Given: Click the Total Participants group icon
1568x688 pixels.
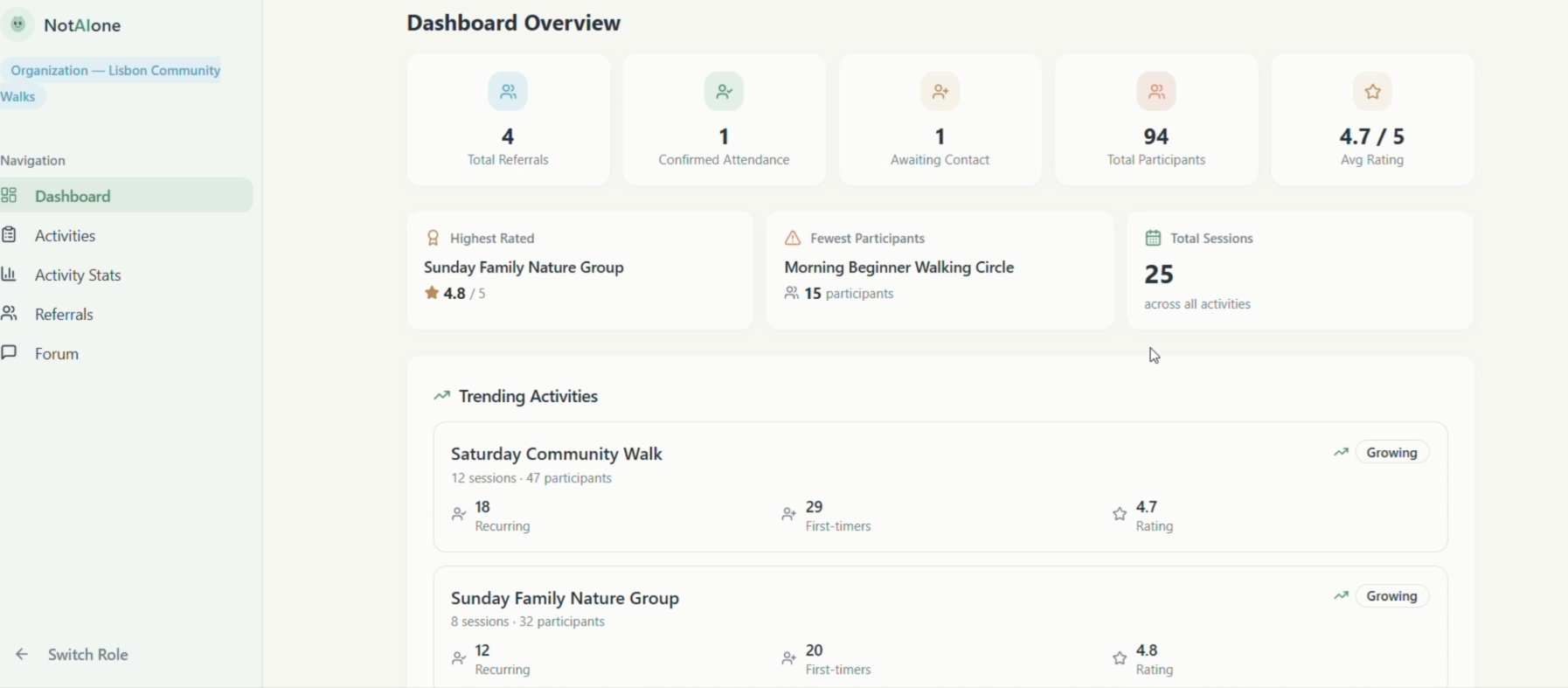Looking at the screenshot, I should (1156, 91).
